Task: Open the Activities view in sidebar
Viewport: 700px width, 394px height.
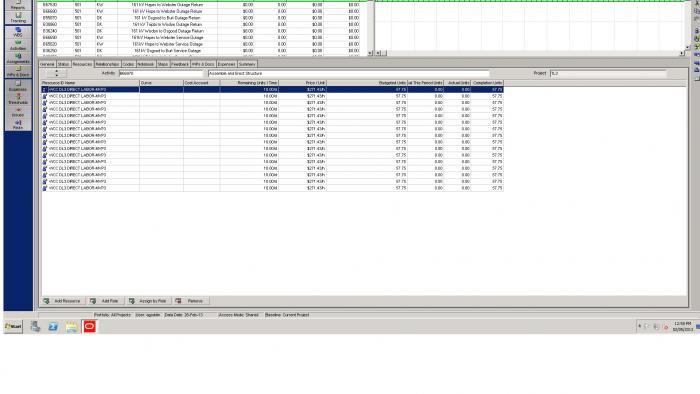Action: [18, 45]
